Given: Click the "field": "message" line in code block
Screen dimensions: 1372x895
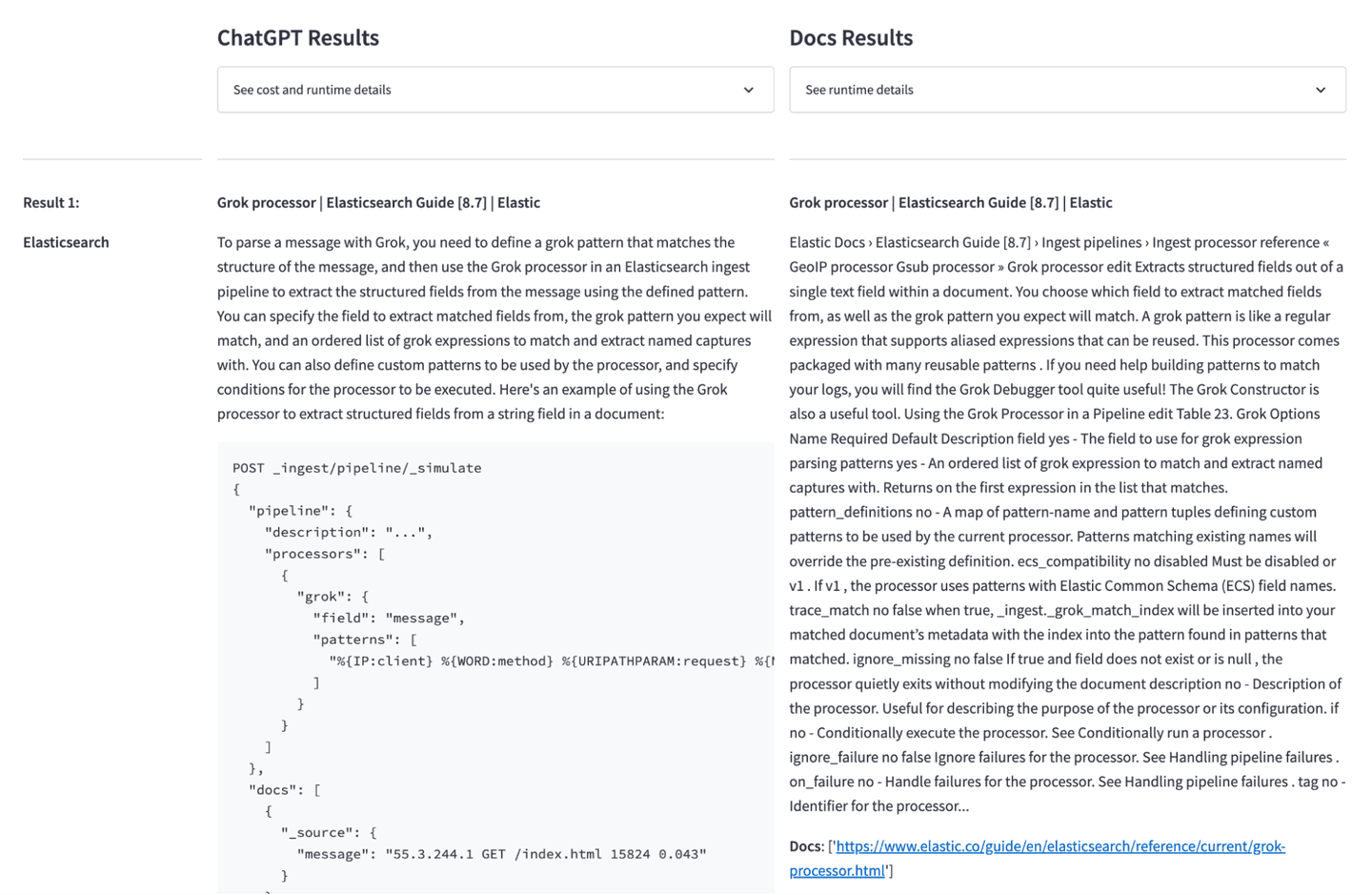Looking at the screenshot, I should pyautogui.click(x=388, y=618).
